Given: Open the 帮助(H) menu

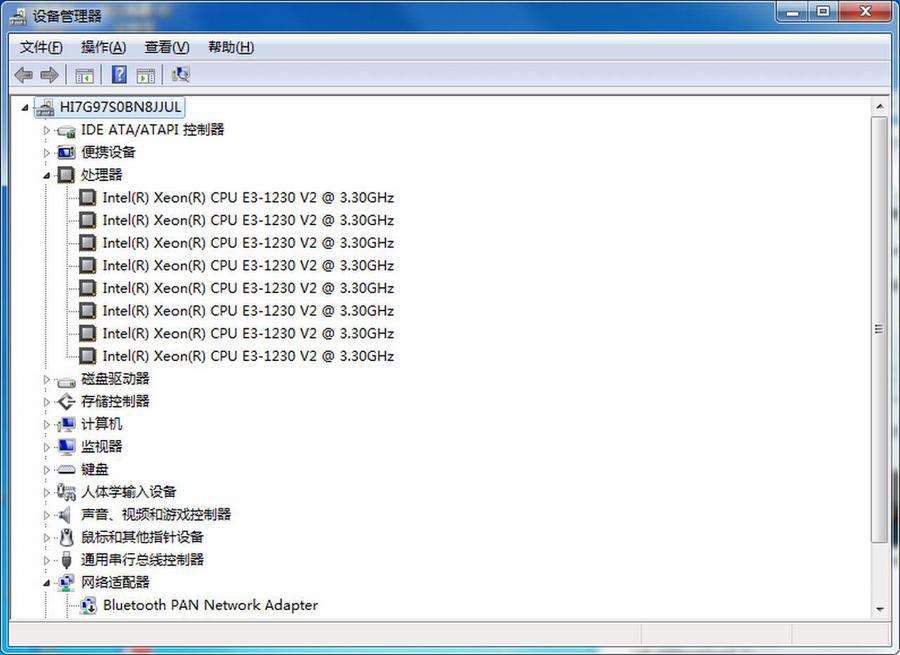Looking at the screenshot, I should (231, 47).
